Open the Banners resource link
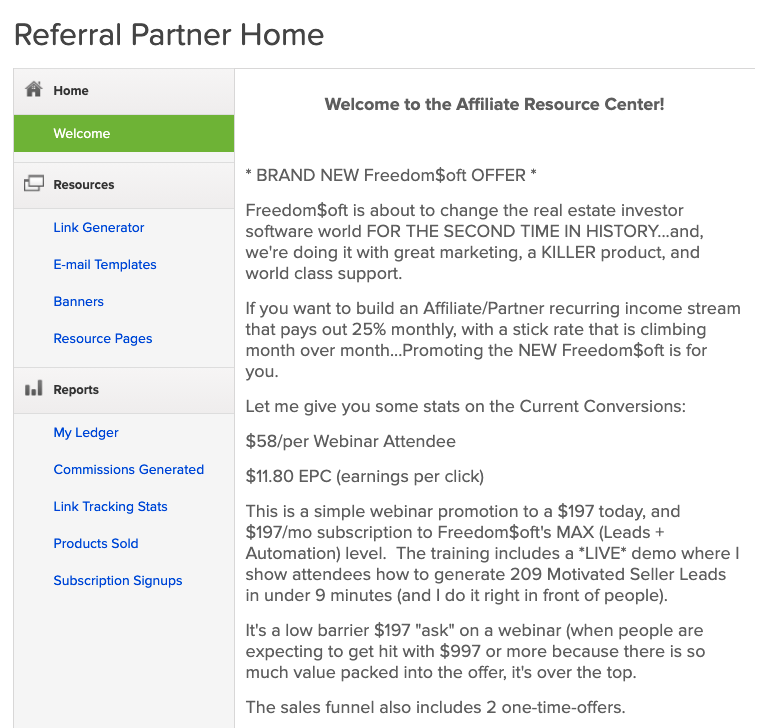760x728 pixels. (x=79, y=301)
